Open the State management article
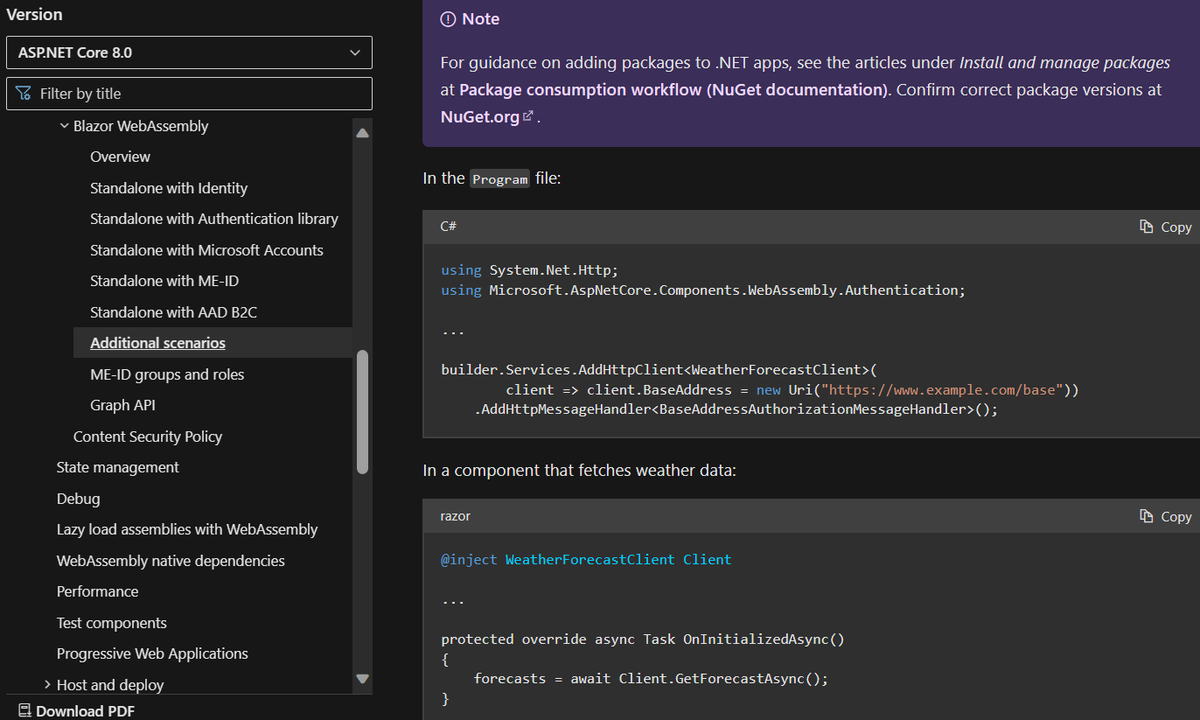The width and height of the screenshot is (1200, 720). click(118, 467)
